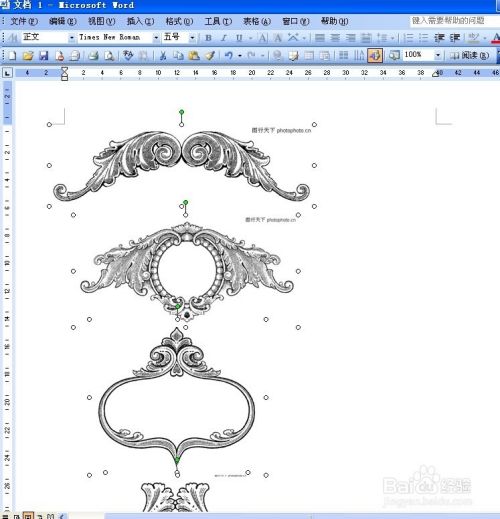Click the Format Painter brush icon
This screenshot has width=500, height=519.
coord(209,55)
